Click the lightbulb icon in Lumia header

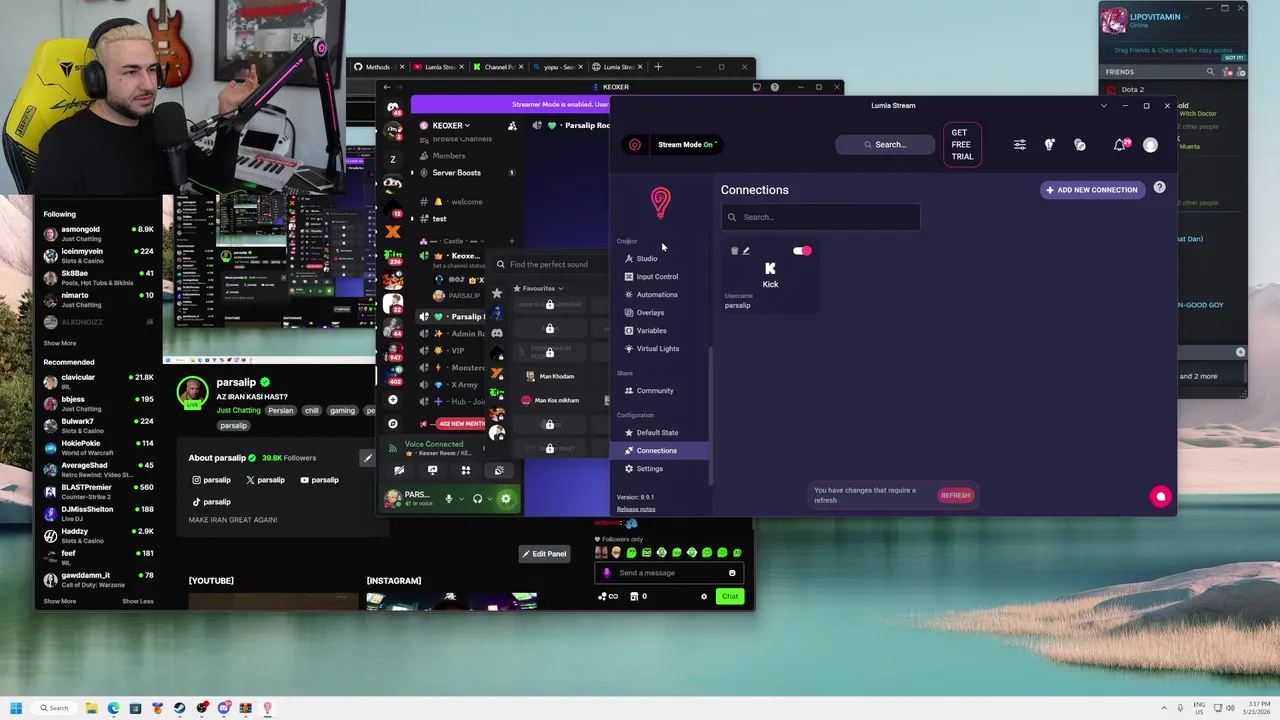click(x=1049, y=145)
